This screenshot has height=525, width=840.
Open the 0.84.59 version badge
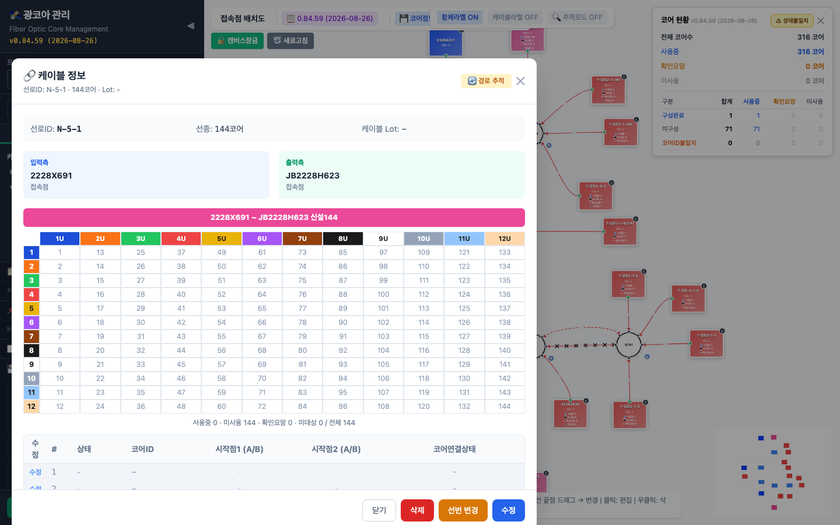click(330, 19)
